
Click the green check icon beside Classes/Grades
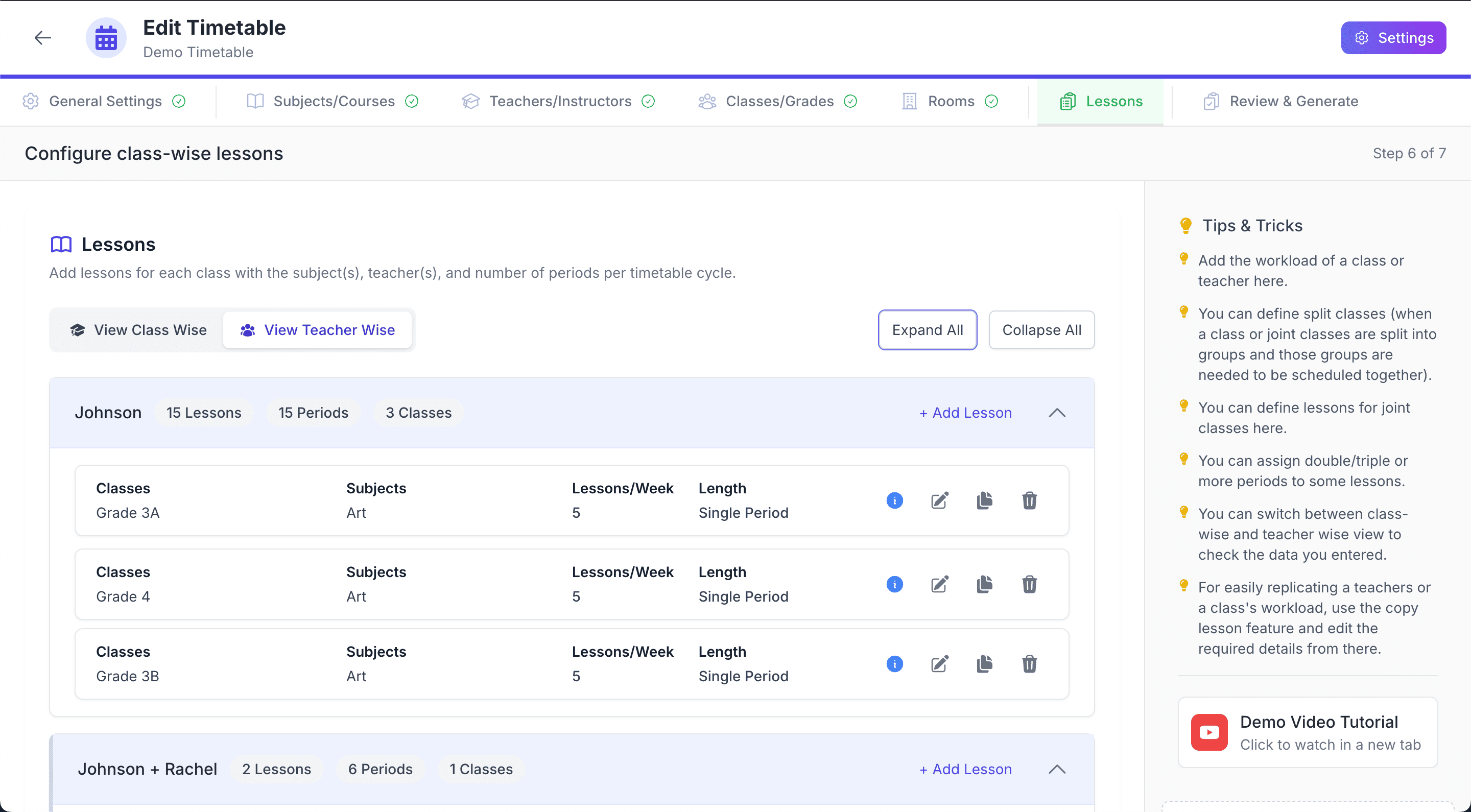[x=851, y=101]
